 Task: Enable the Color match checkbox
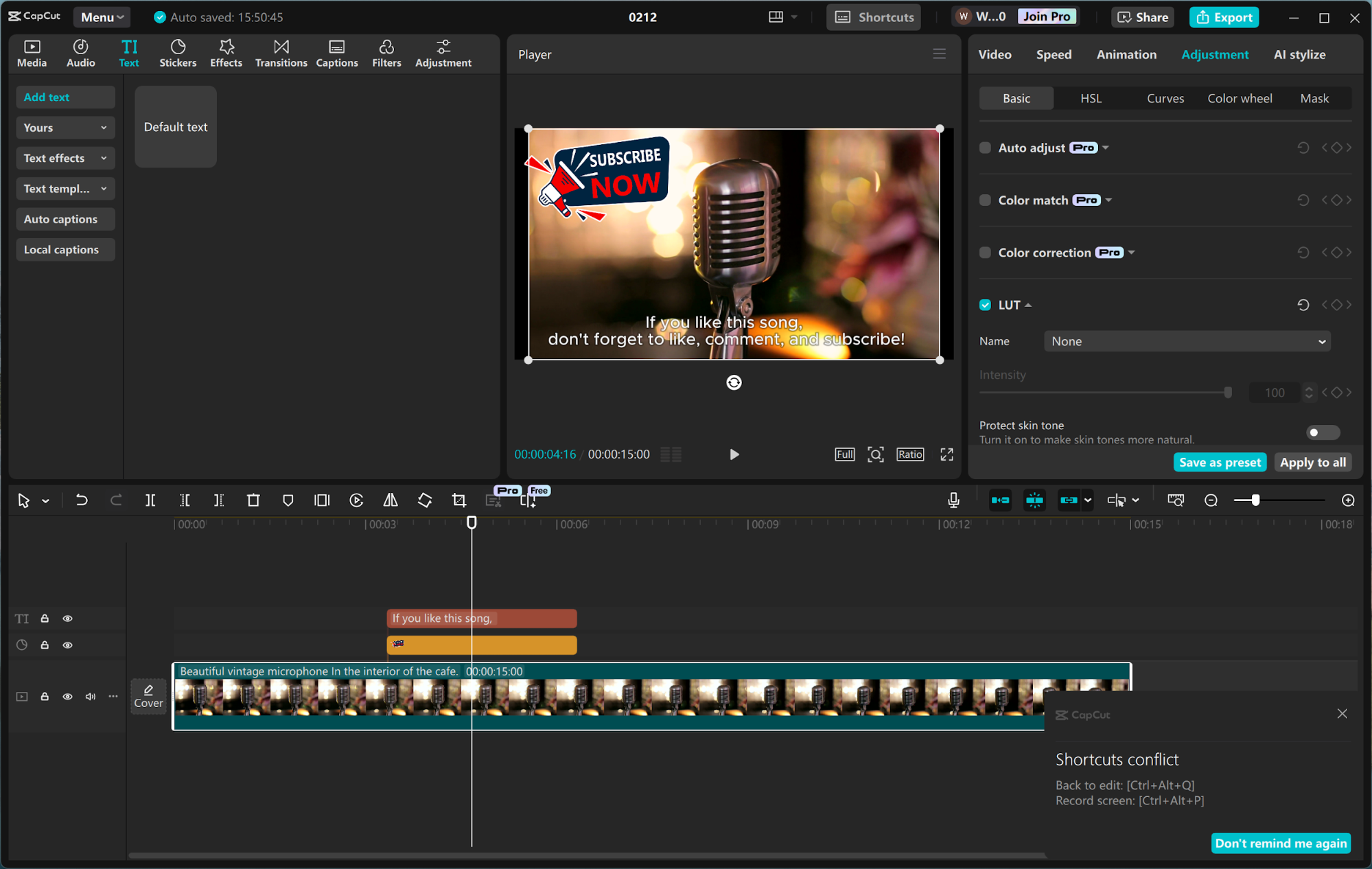(x=985, y=200)
